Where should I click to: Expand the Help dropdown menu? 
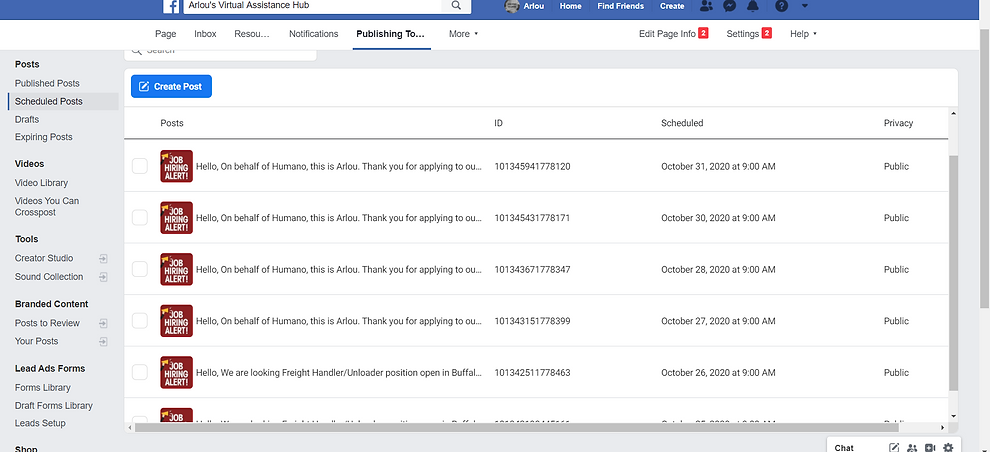coord(803,34)
